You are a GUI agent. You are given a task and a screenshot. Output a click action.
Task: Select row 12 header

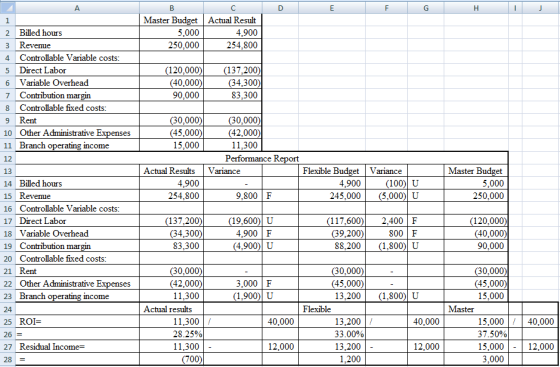[8, 159]
